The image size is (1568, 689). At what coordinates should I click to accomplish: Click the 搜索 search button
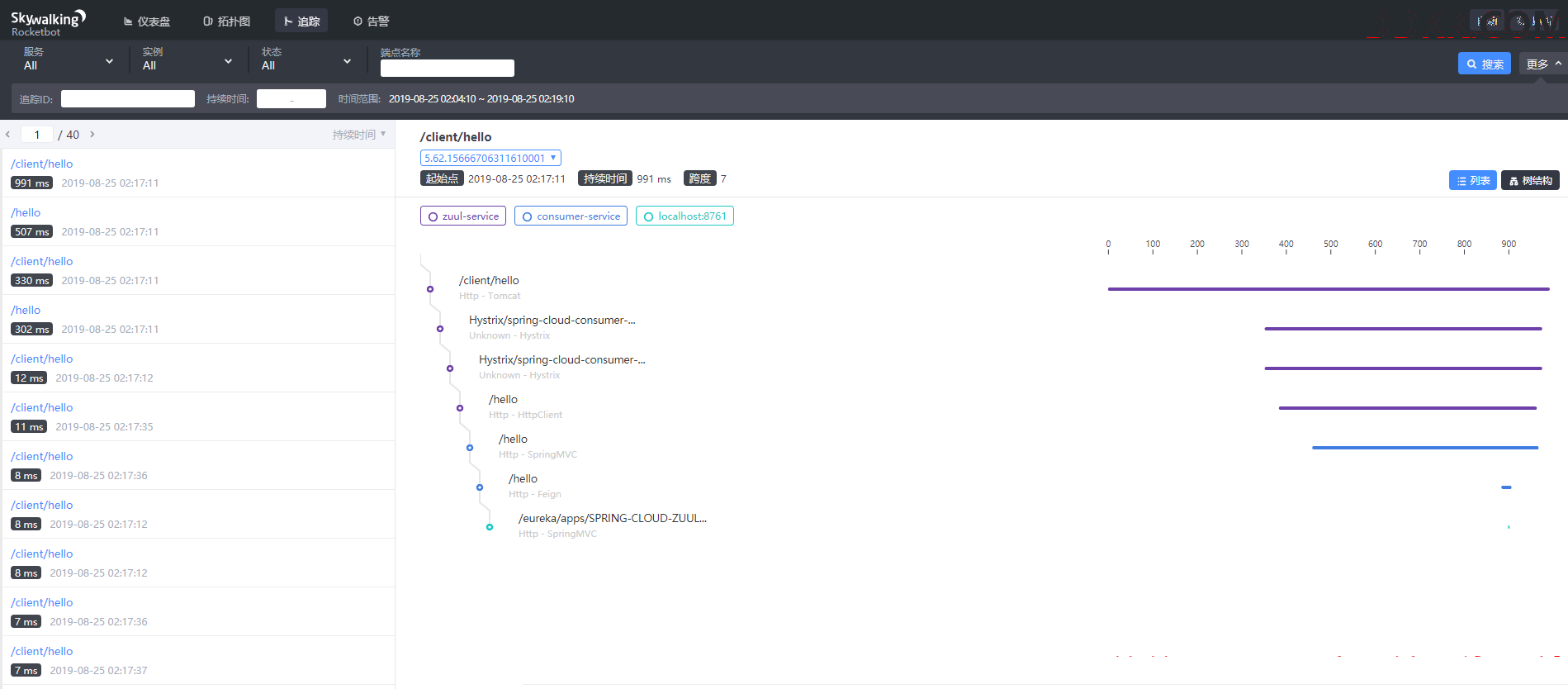click(x=1485, y=64)
